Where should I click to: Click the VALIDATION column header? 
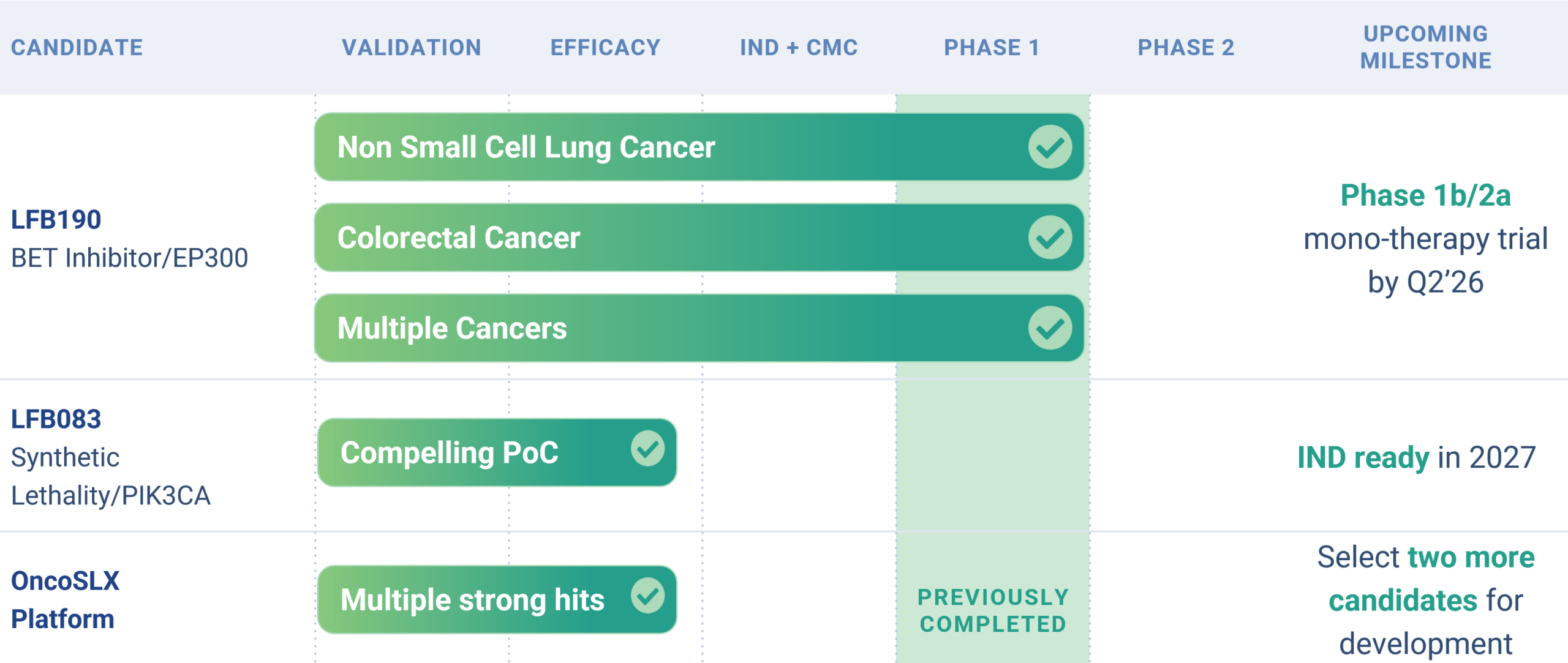[412, 48]
